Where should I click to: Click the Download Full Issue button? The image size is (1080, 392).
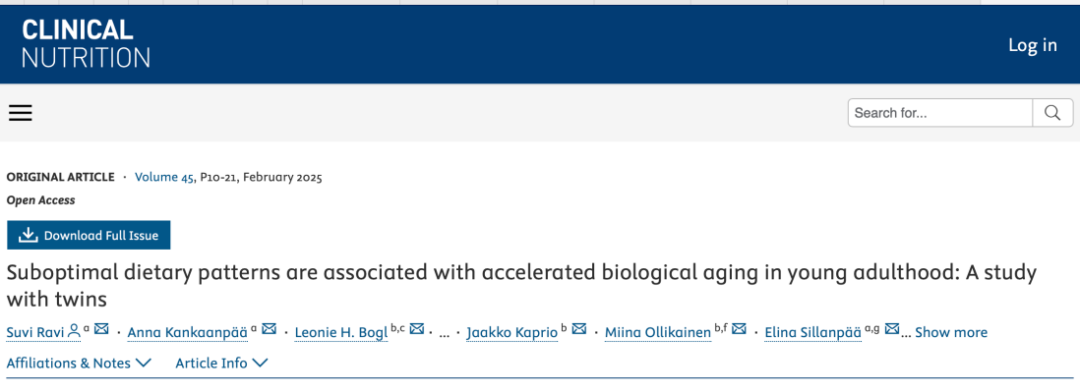pyautogui.click(x=89, y=236)
